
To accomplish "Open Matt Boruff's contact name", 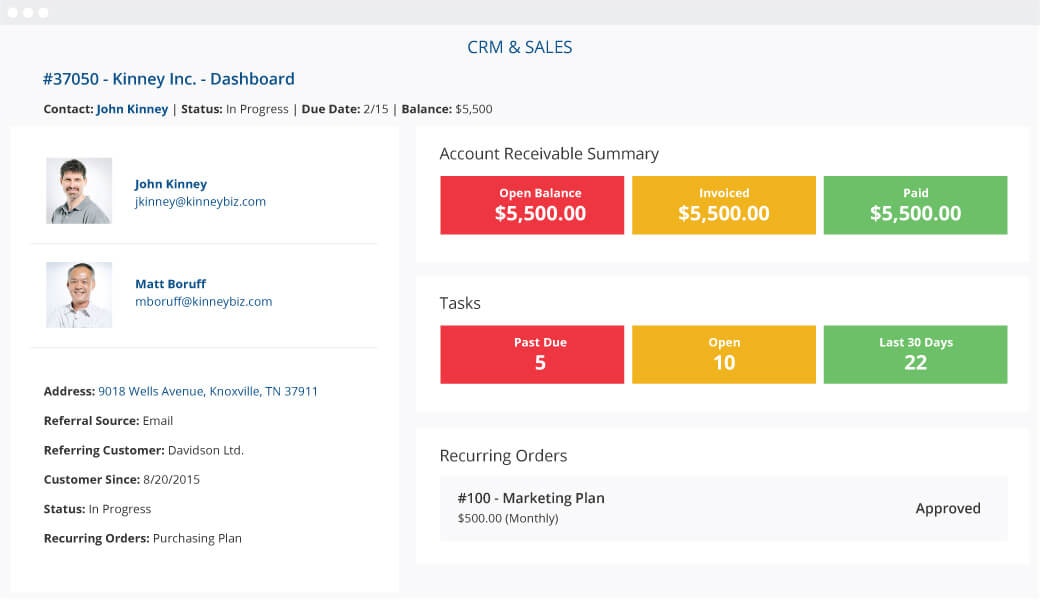I will click(x=170, y=284).
